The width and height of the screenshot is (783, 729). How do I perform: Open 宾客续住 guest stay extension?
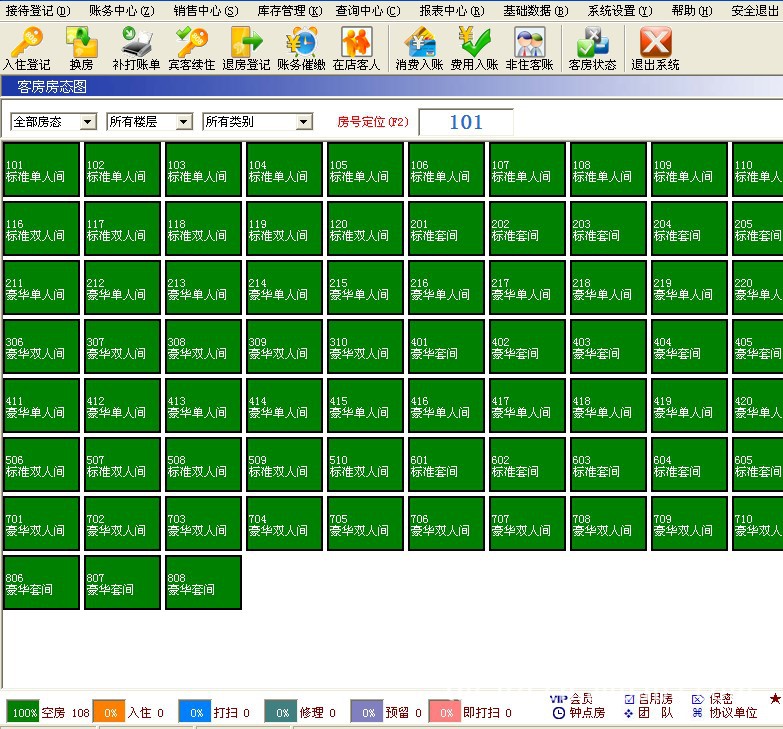(191, 48)
